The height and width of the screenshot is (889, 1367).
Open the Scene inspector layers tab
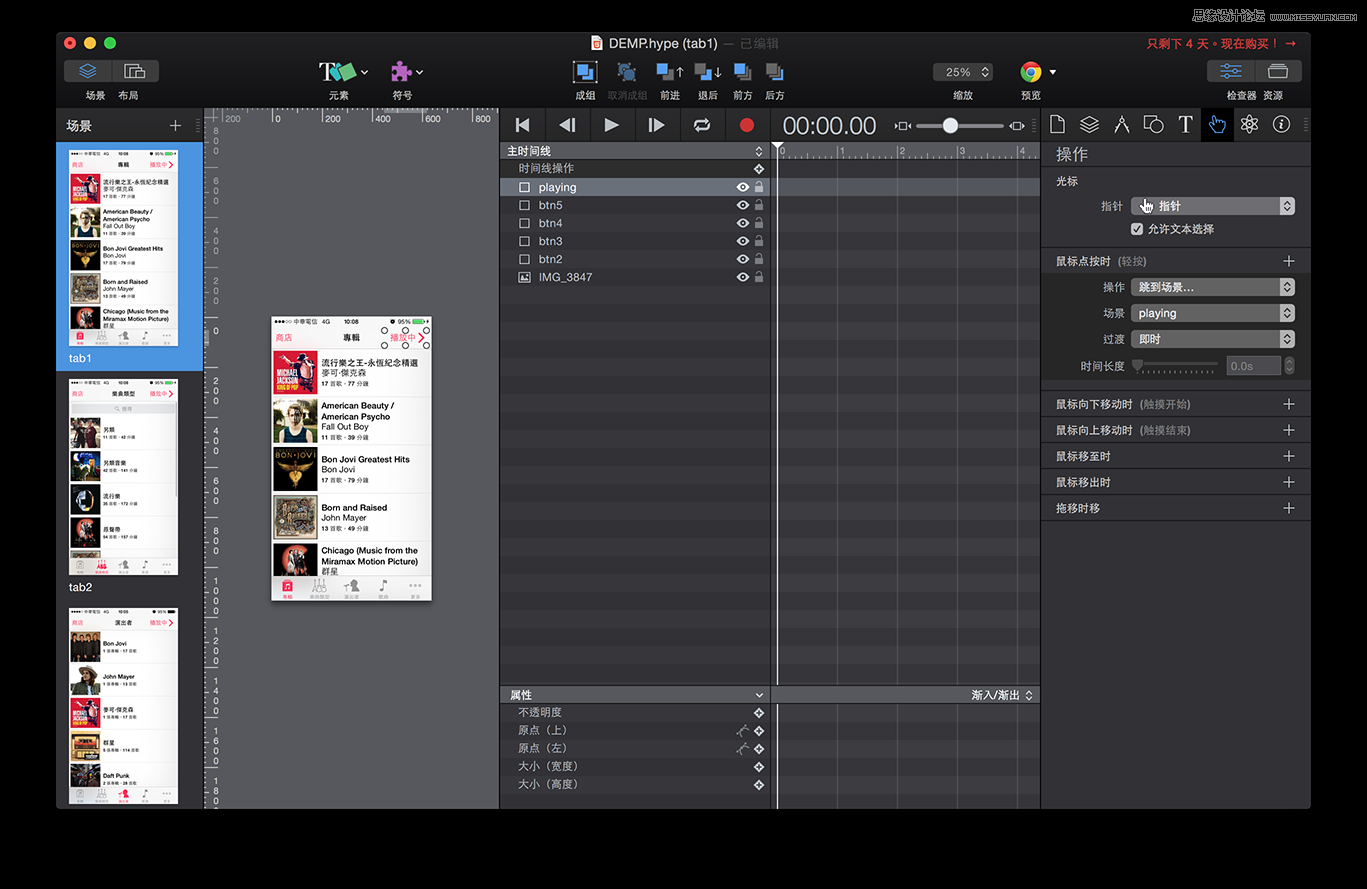click(x=1089, y=124)
